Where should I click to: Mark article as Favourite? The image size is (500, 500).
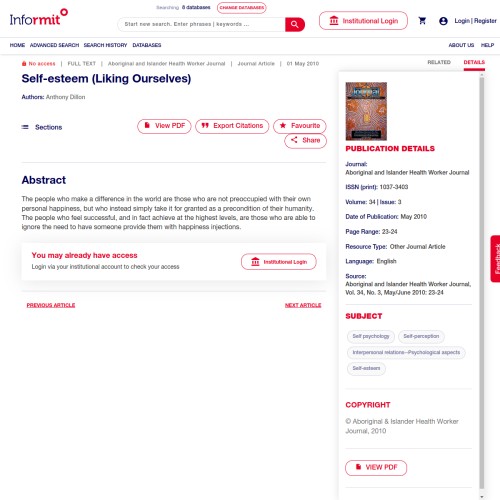tap(300, 126)
